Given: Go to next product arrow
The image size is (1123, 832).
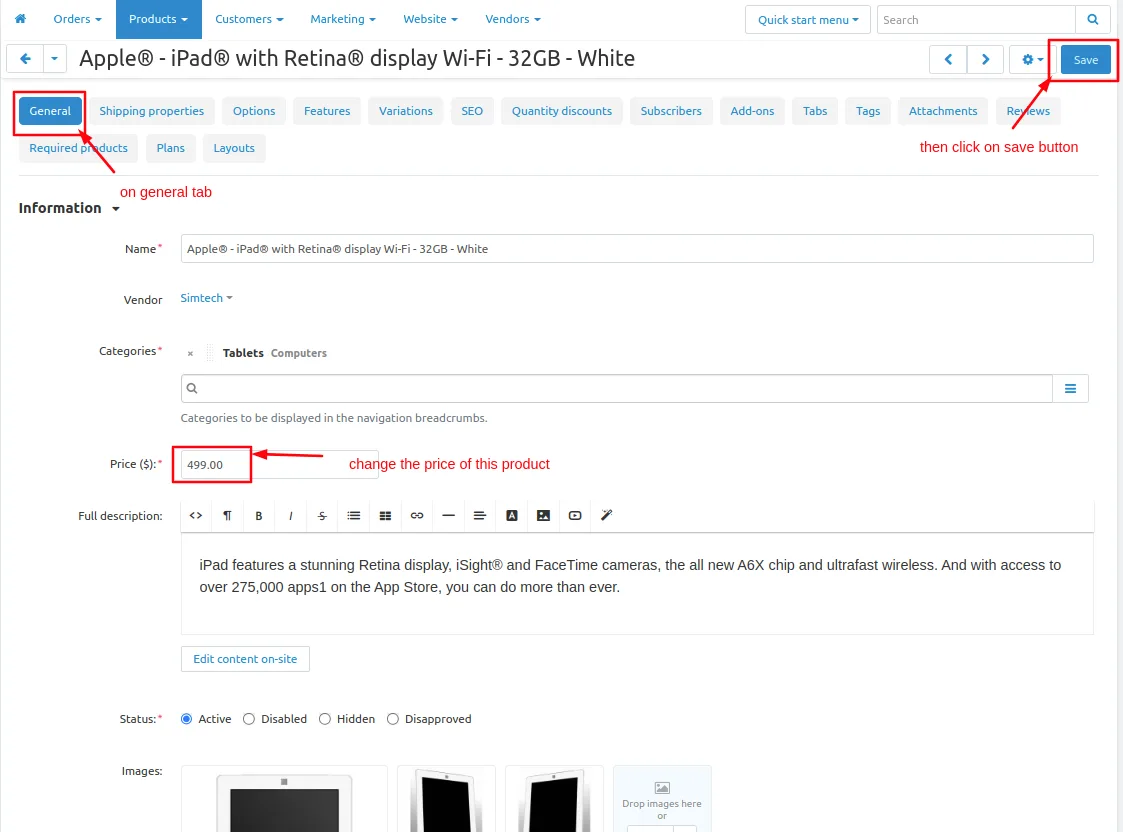Looking at the screenshot, I should [x=985, y=59].
